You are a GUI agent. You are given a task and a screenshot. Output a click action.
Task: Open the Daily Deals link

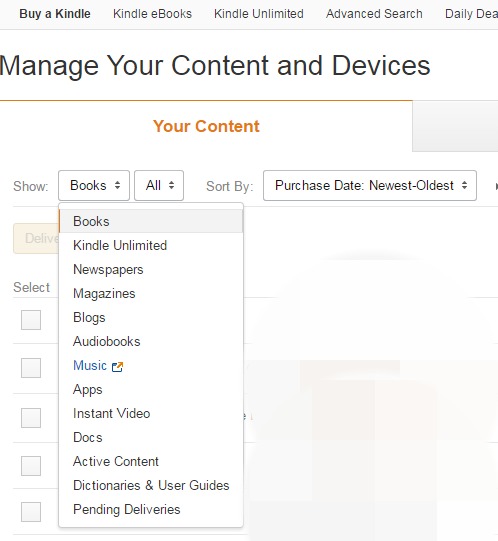(x=471, y=14)
